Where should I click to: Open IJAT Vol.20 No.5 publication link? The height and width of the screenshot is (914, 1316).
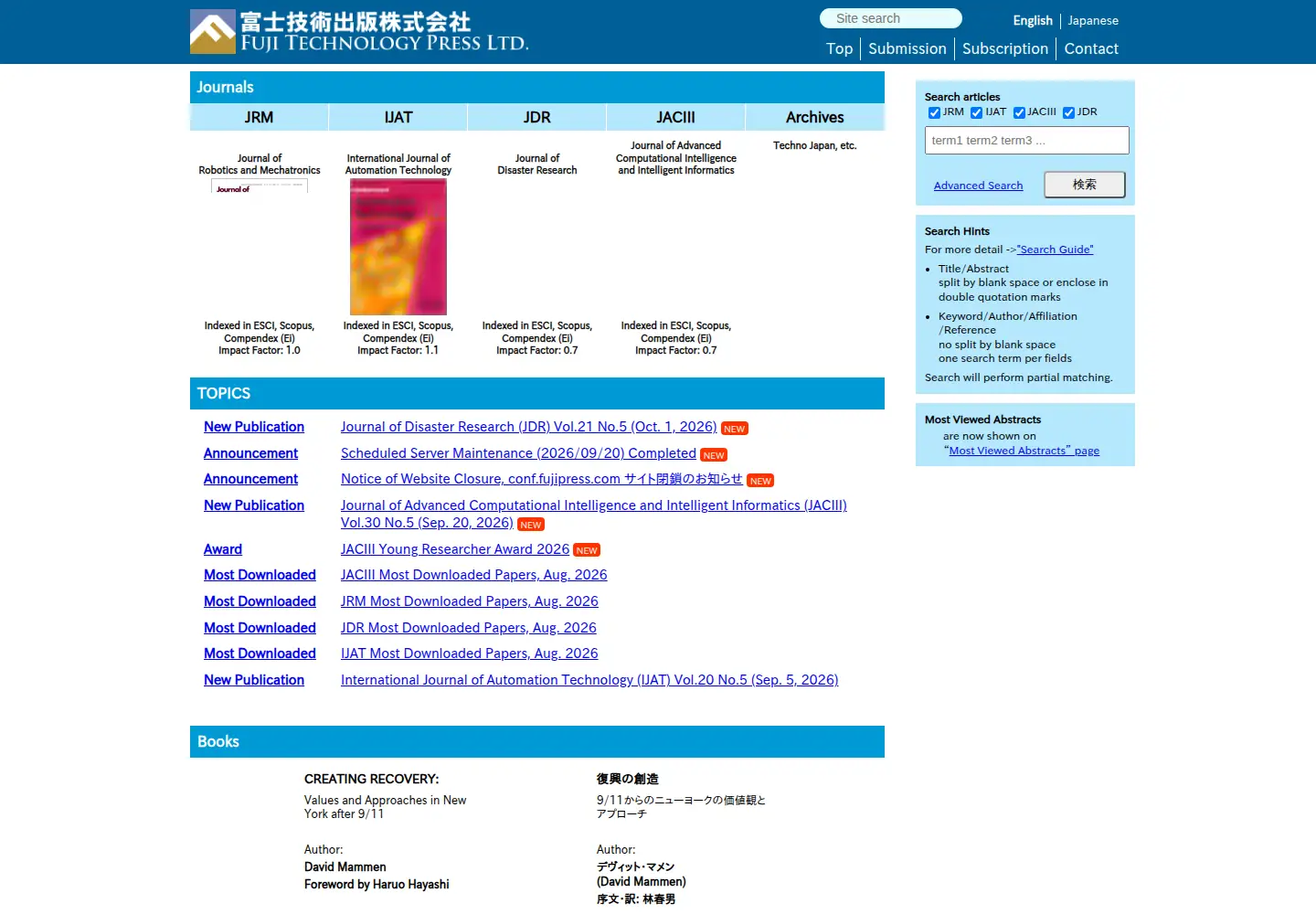[589, 680]
